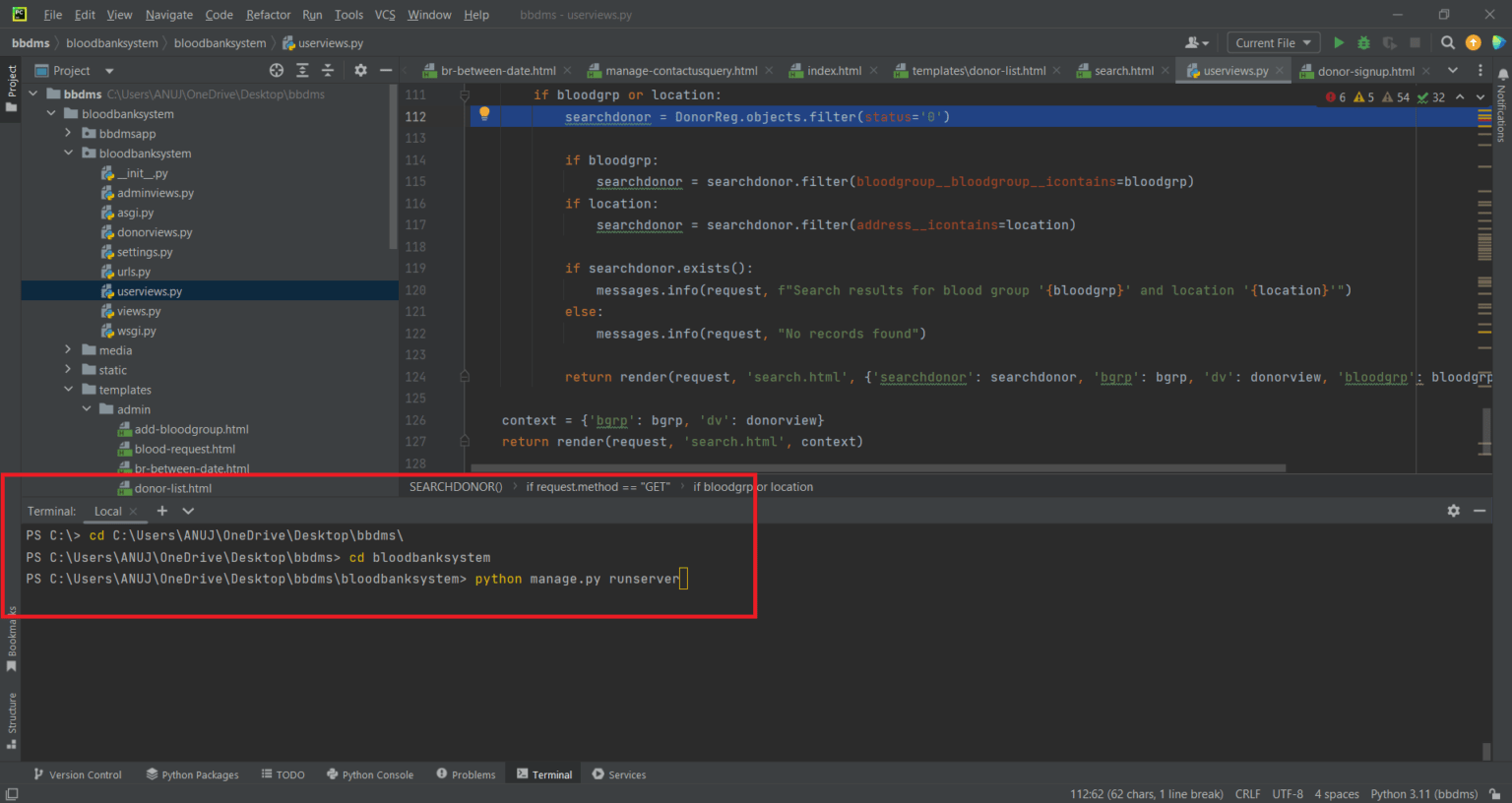Open Project settings gear in the panel
1512x803 pixels.
(x=360, y=70)
